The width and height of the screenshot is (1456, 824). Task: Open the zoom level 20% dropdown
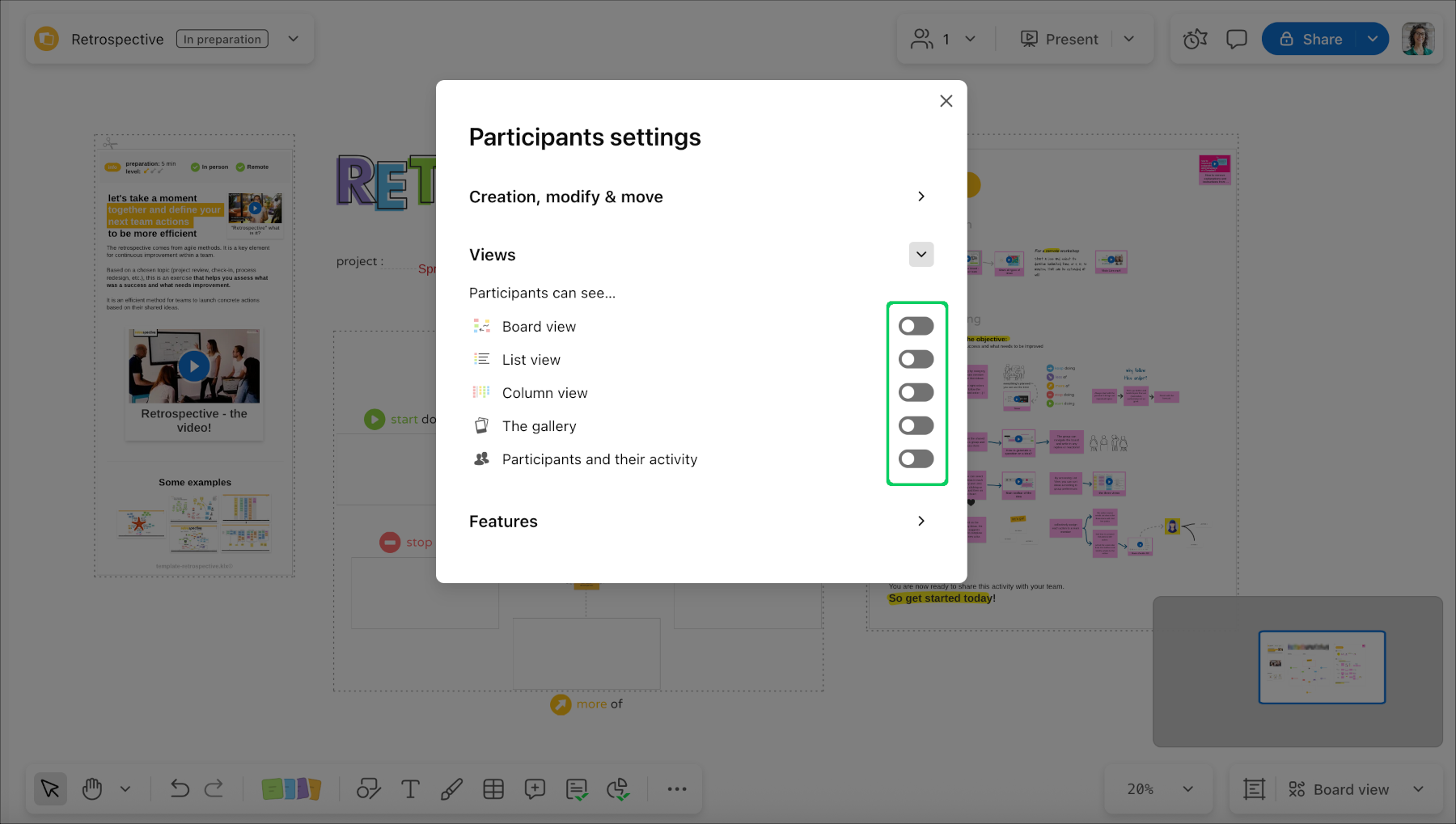(1160, 789)
